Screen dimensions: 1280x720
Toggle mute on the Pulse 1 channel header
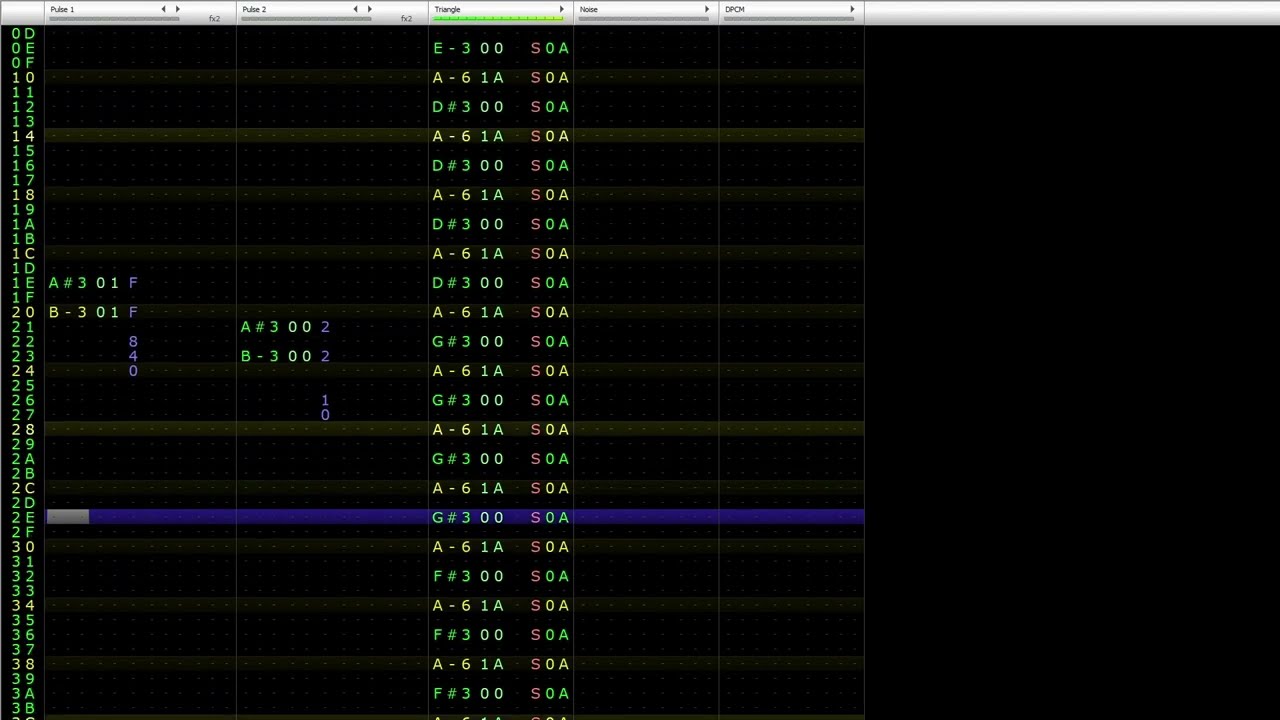[62, 9]
